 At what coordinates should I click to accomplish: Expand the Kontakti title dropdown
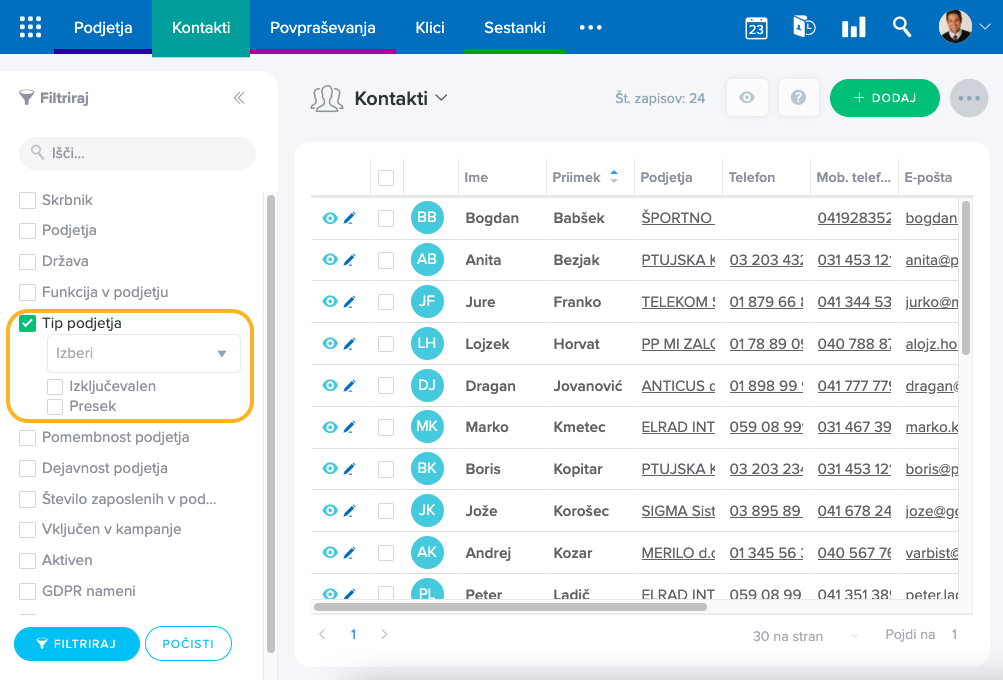(441, 98)
